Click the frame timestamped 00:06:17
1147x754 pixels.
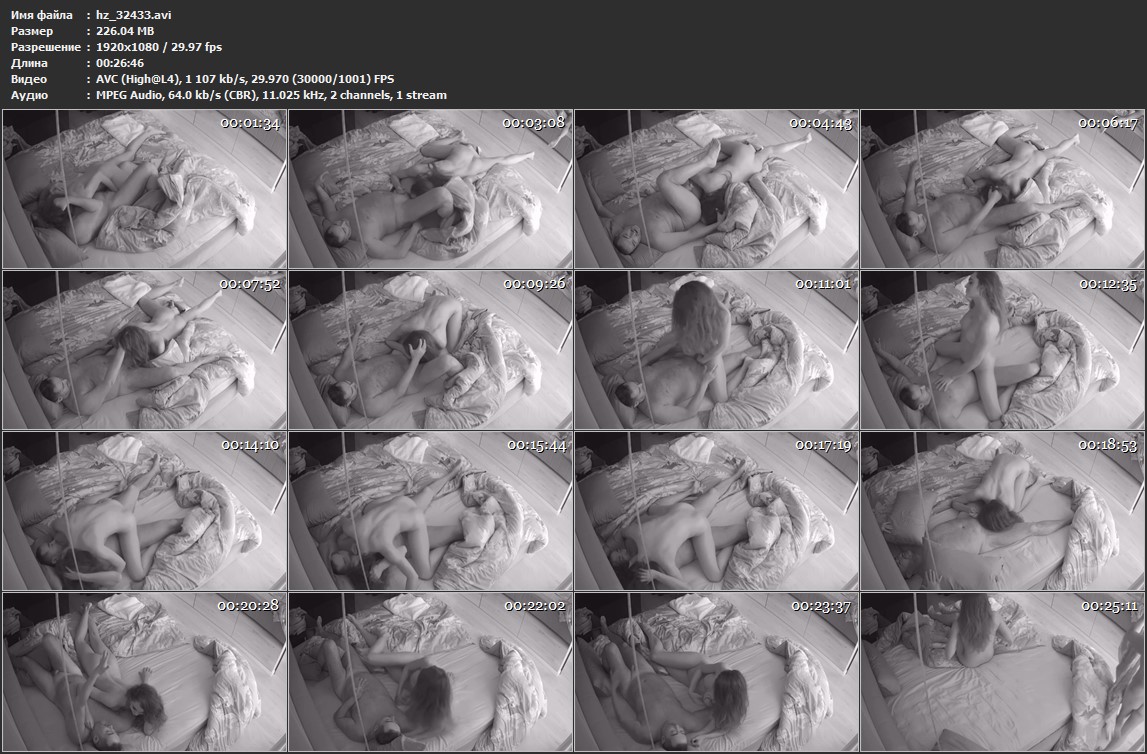[1002, 188]
